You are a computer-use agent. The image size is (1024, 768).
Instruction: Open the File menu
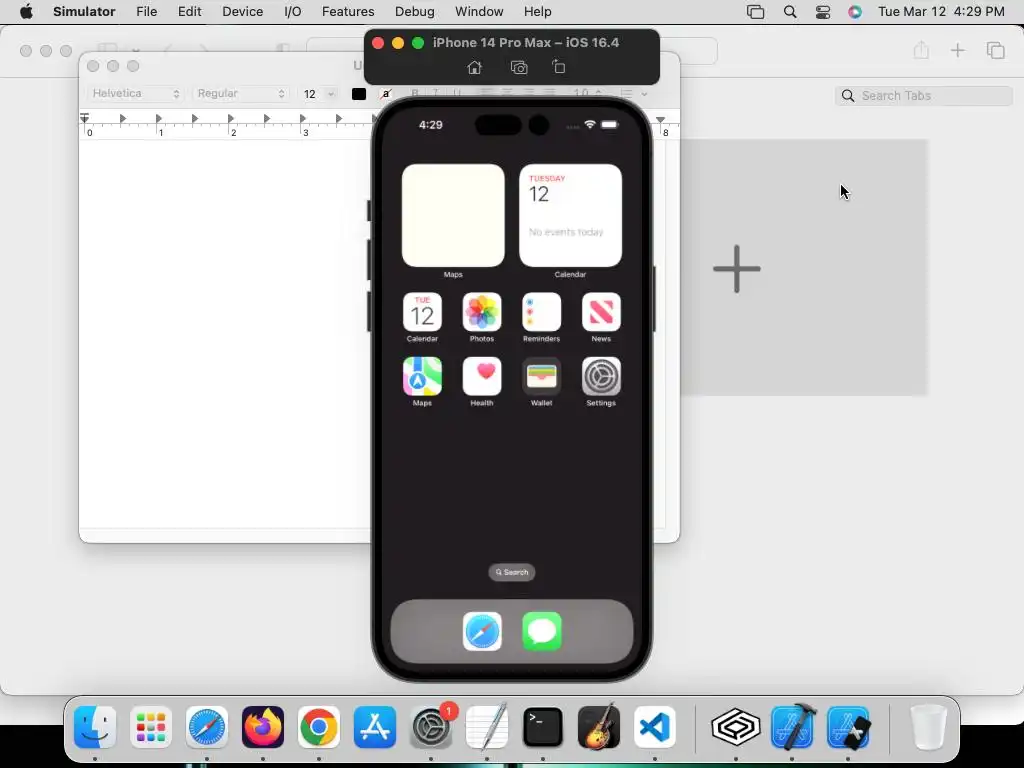[146, 12]
